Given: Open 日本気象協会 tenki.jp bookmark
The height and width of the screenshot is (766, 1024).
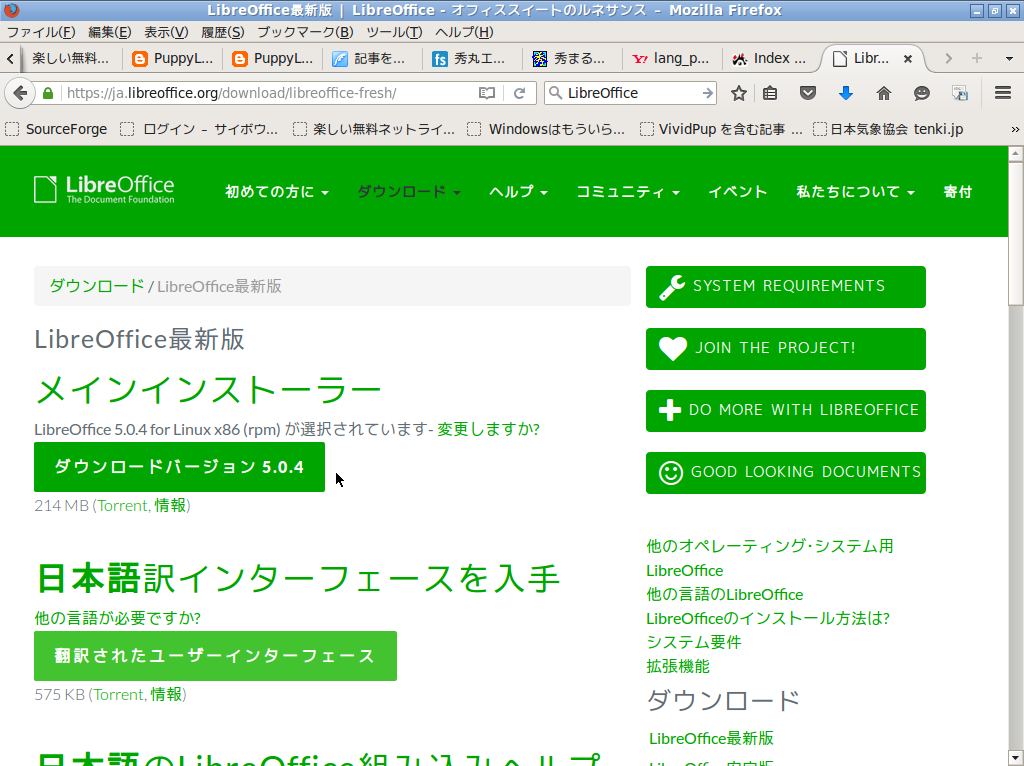Looking at the screenshot, I should [x=888, y=129].
